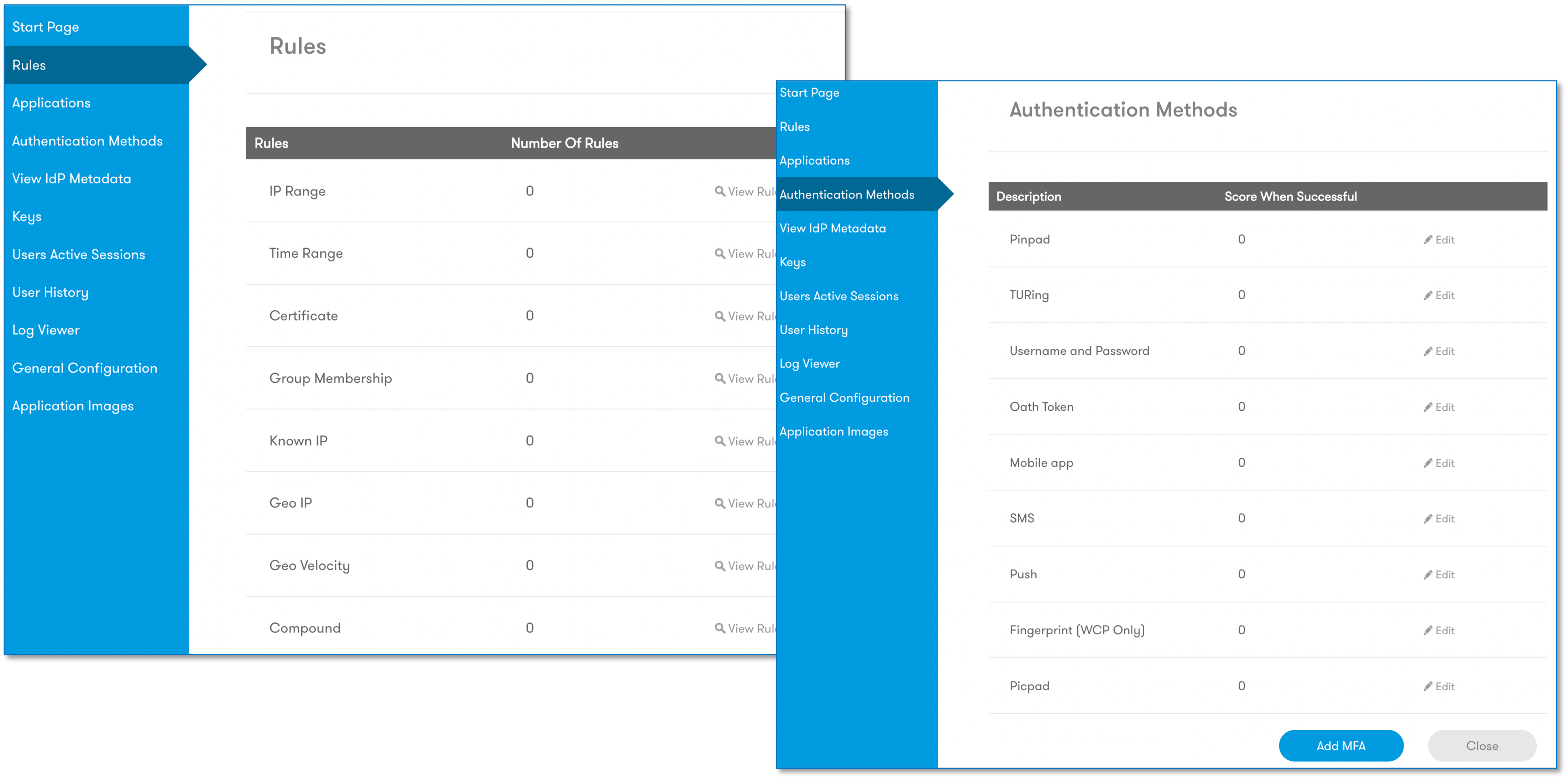Click Edit text link for Pinpad

click(1444, 240)
